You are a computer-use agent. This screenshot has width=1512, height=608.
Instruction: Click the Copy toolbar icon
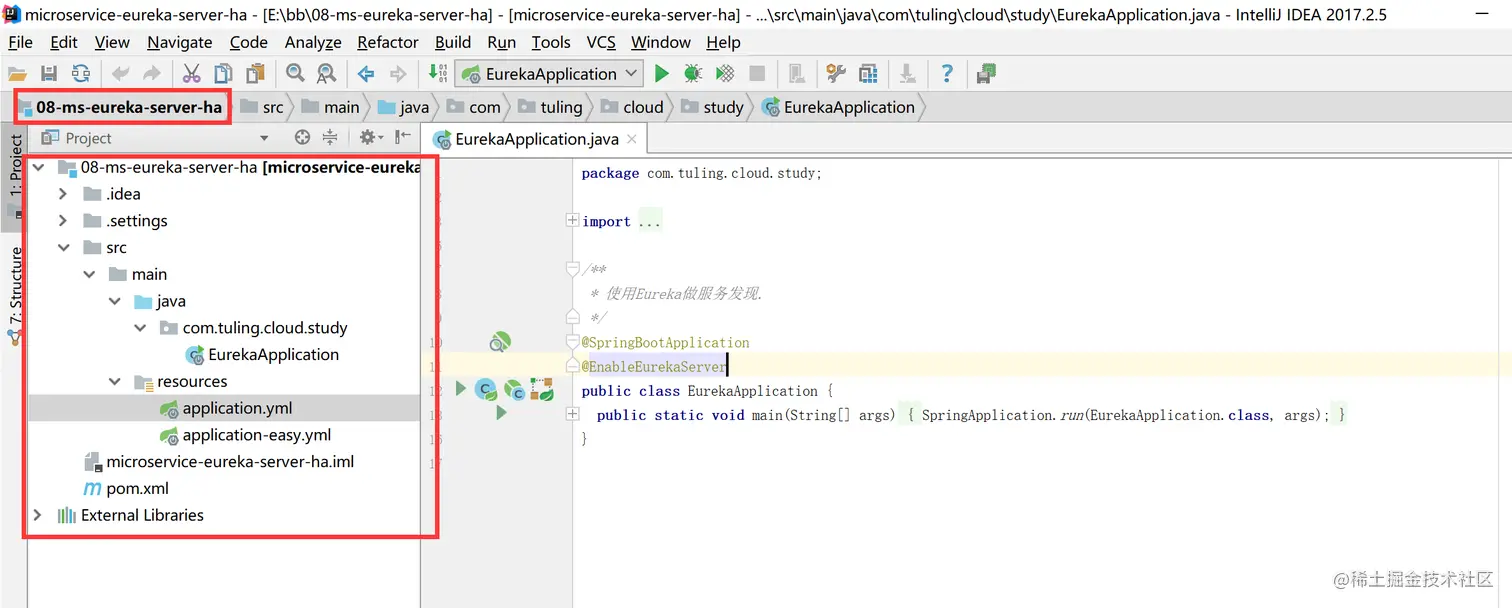tap(224, 73)
